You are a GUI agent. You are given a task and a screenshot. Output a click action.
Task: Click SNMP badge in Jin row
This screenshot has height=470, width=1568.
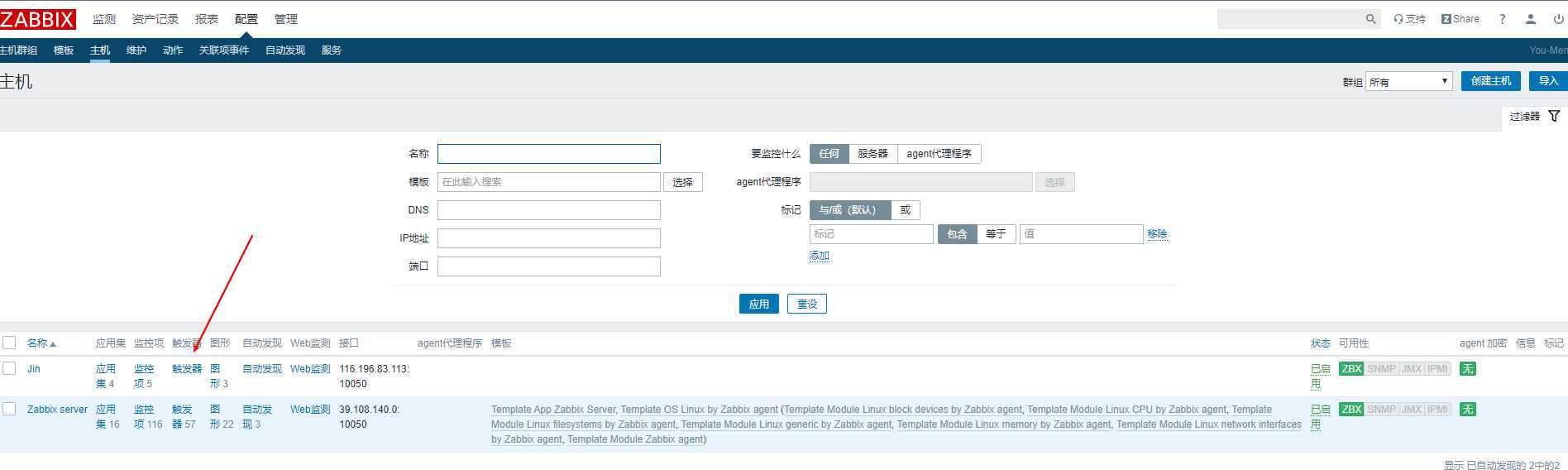click(1381, 369)
